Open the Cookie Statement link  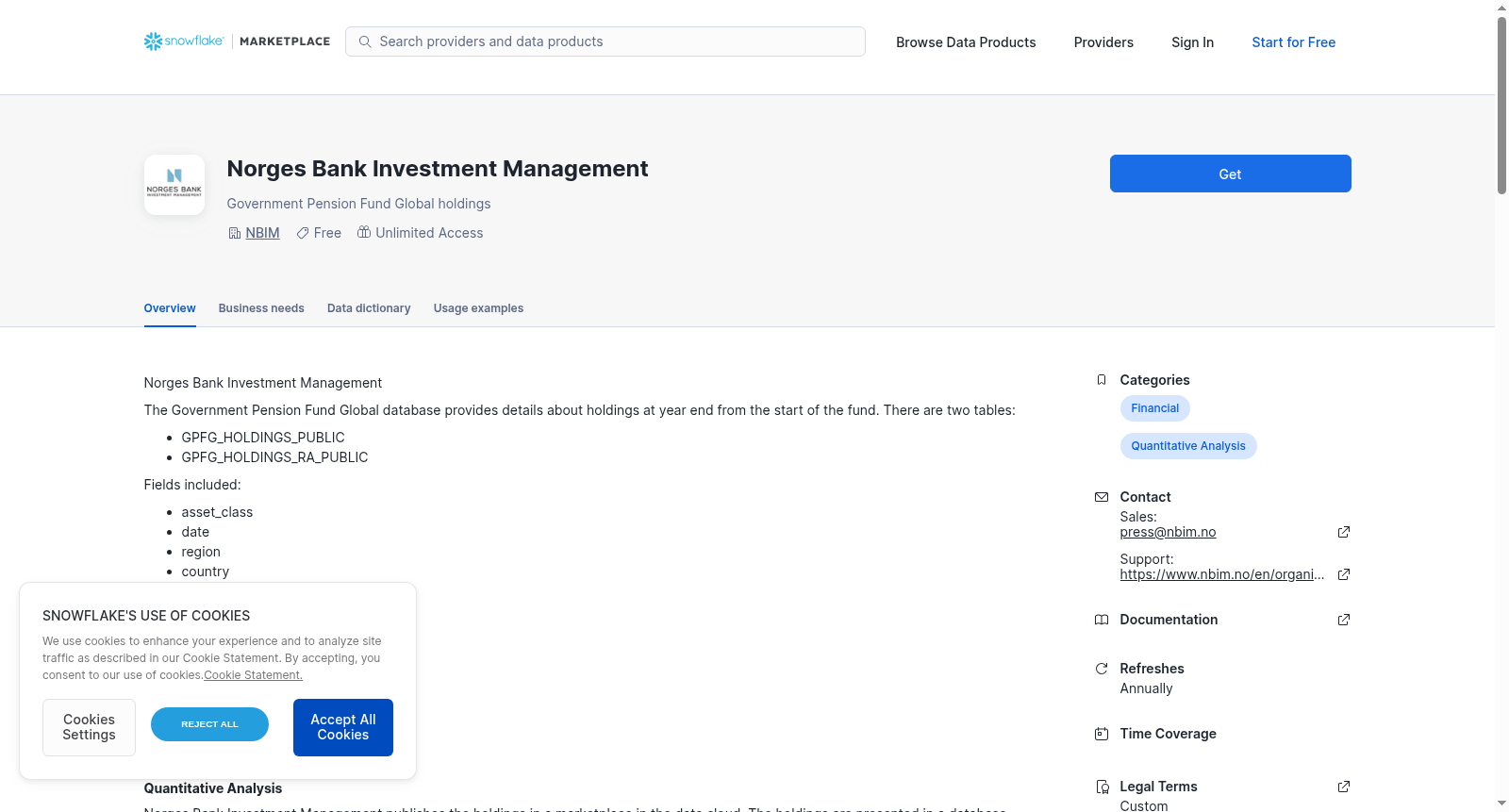tap(253, 675)
